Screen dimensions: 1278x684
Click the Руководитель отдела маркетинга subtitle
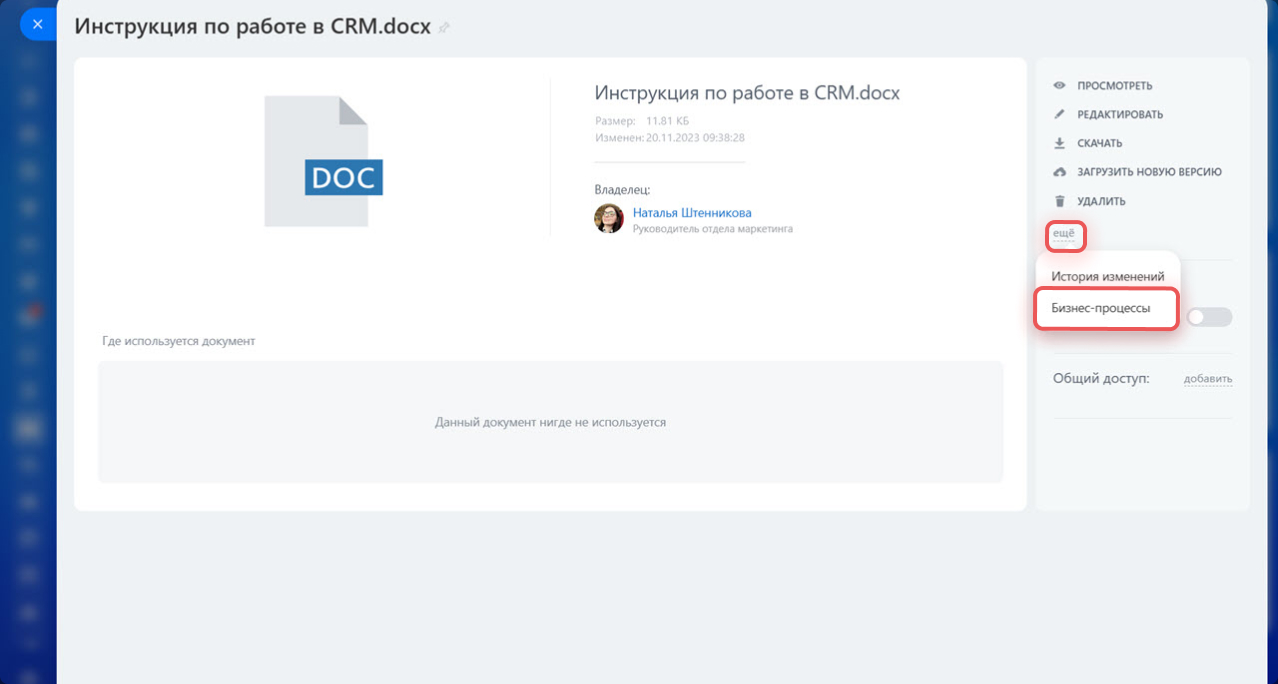click(713, 229)
